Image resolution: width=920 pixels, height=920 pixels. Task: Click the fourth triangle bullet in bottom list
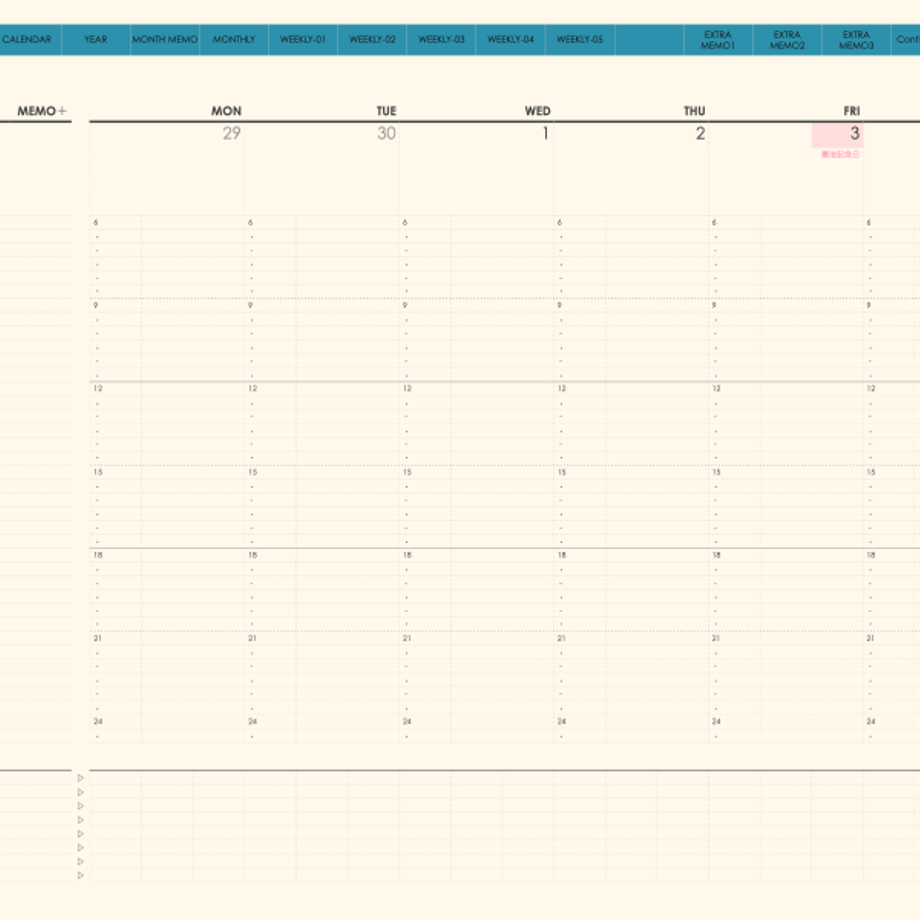coord(80,820)
